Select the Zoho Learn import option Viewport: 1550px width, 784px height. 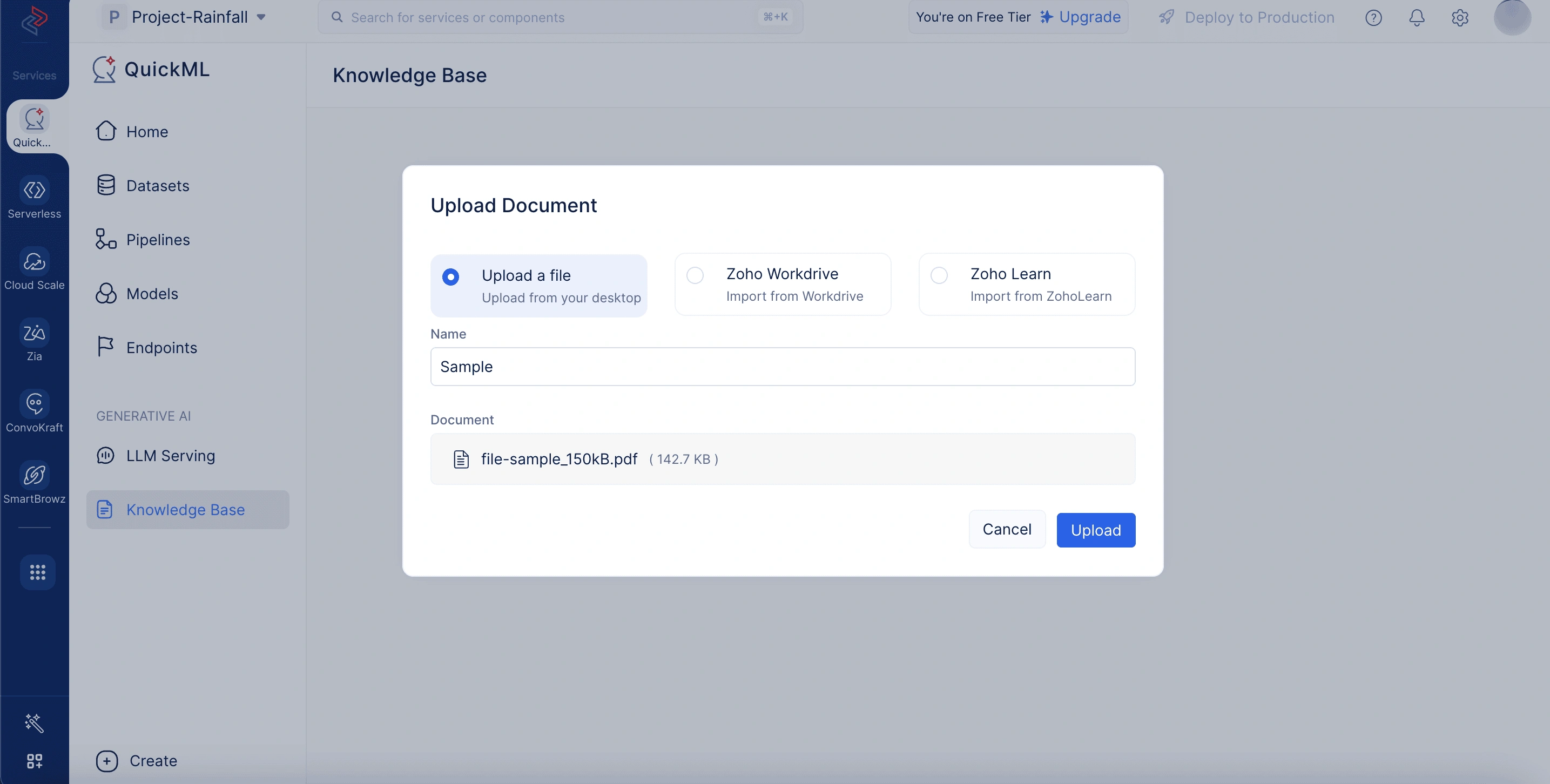[1027, 285]
